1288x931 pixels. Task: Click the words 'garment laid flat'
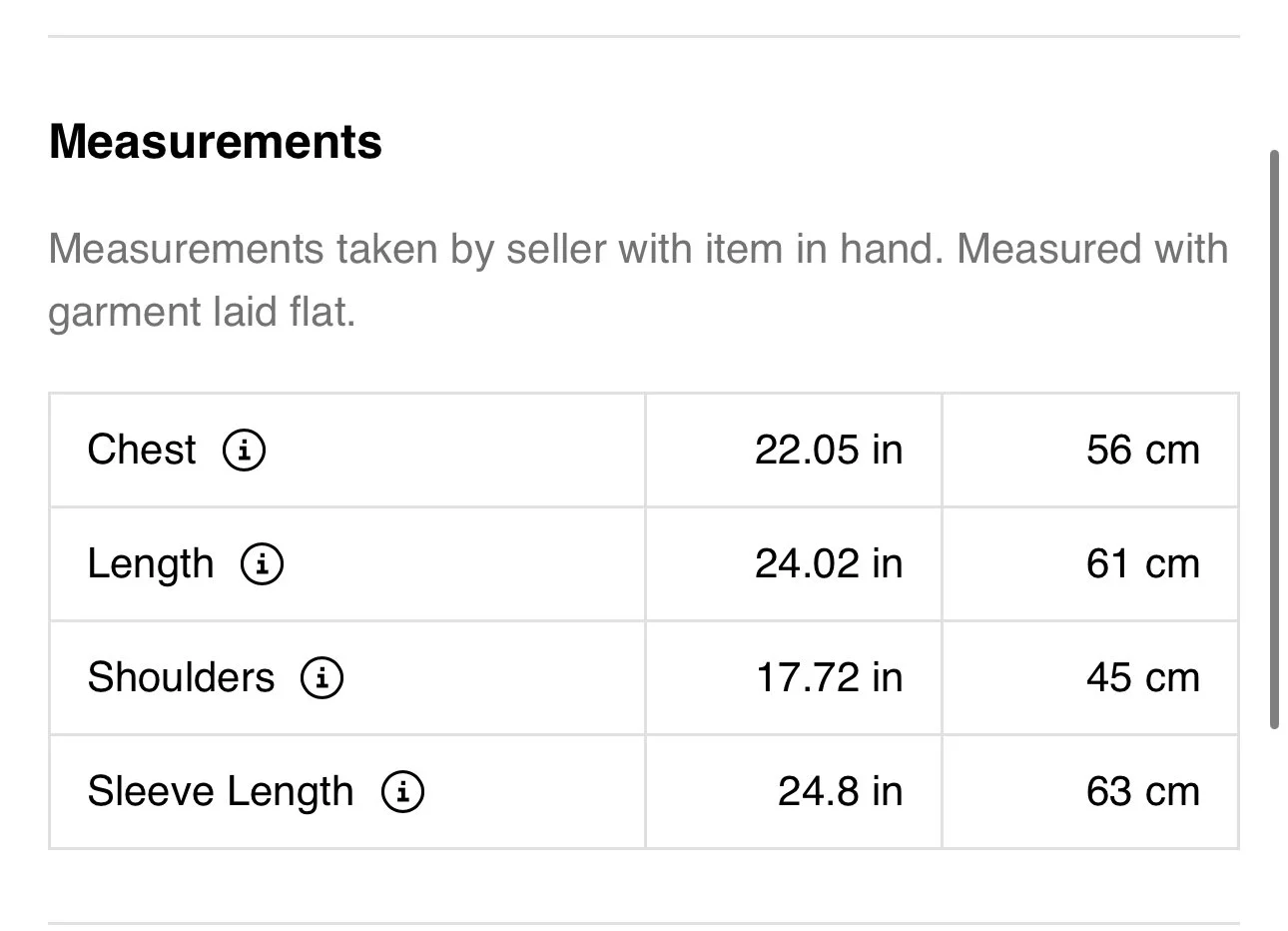[x=202, y=313]
